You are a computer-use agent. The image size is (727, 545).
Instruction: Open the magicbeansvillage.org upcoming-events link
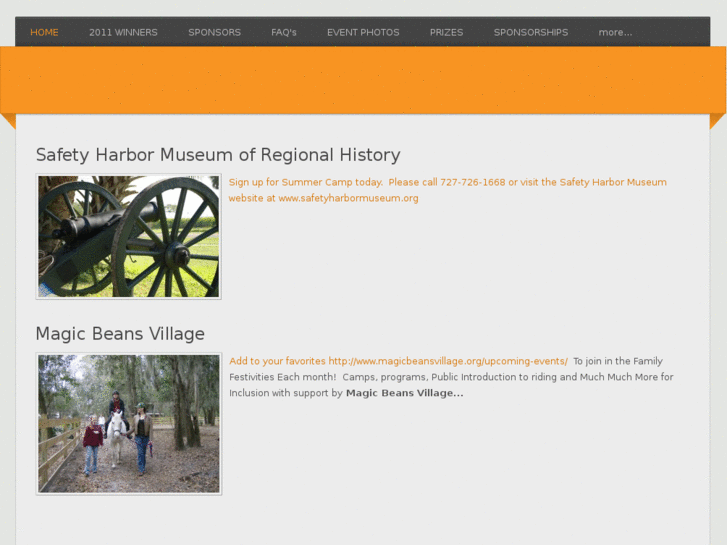(398, 361)
